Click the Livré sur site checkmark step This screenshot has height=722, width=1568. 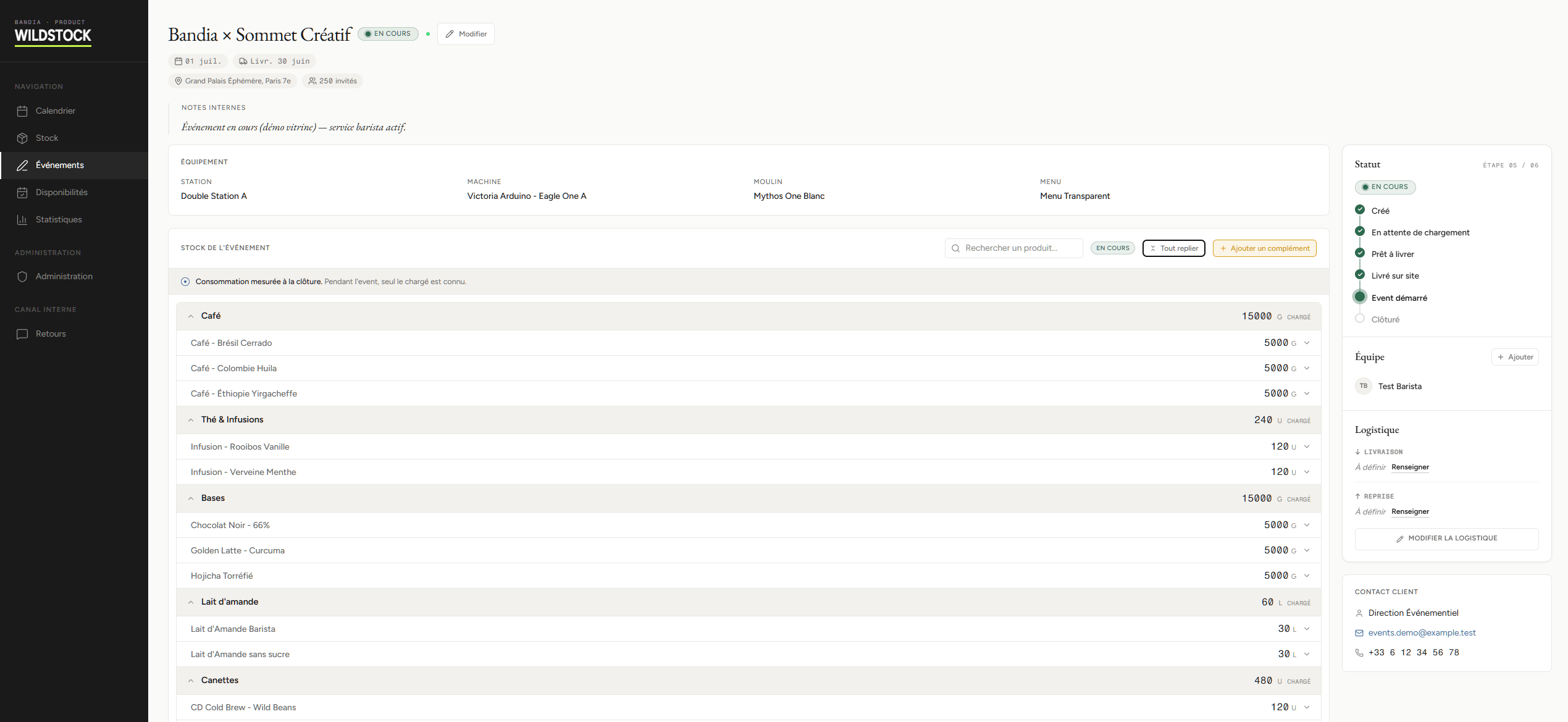tap(1360, 275)
